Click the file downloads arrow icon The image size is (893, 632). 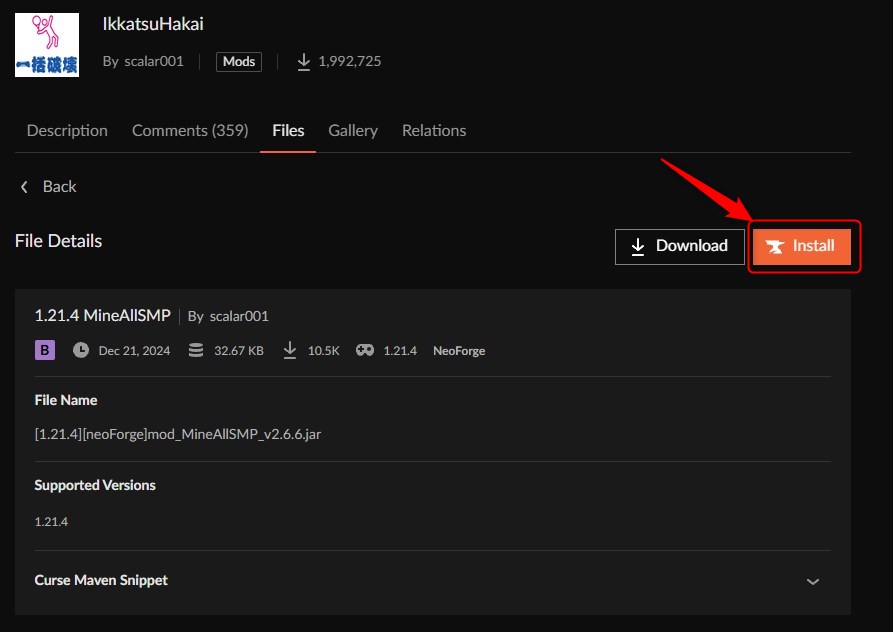pyautogui.click(x=290, y=350)
